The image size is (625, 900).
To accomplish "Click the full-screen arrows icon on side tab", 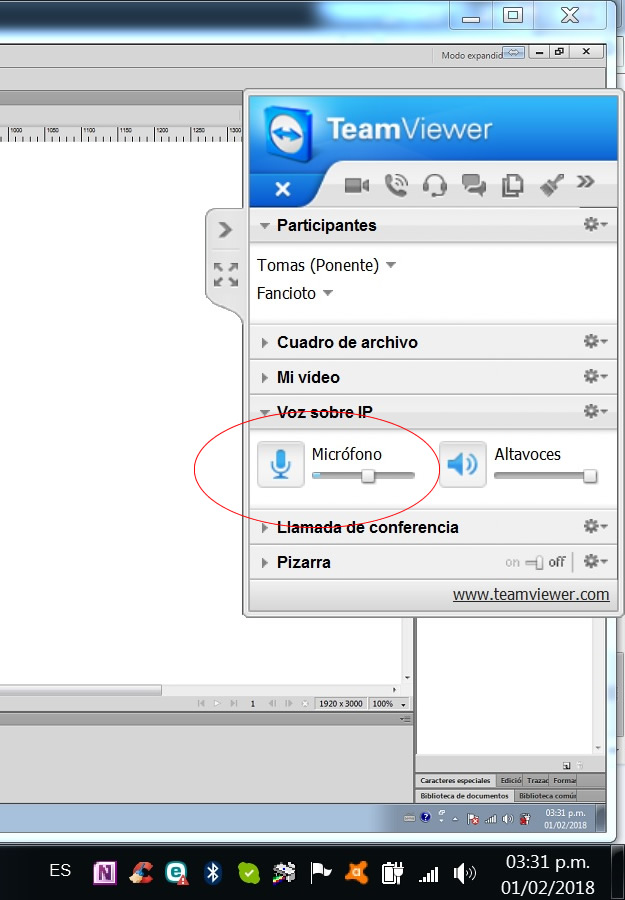I will pyautogui.click(x=226, y=274).
